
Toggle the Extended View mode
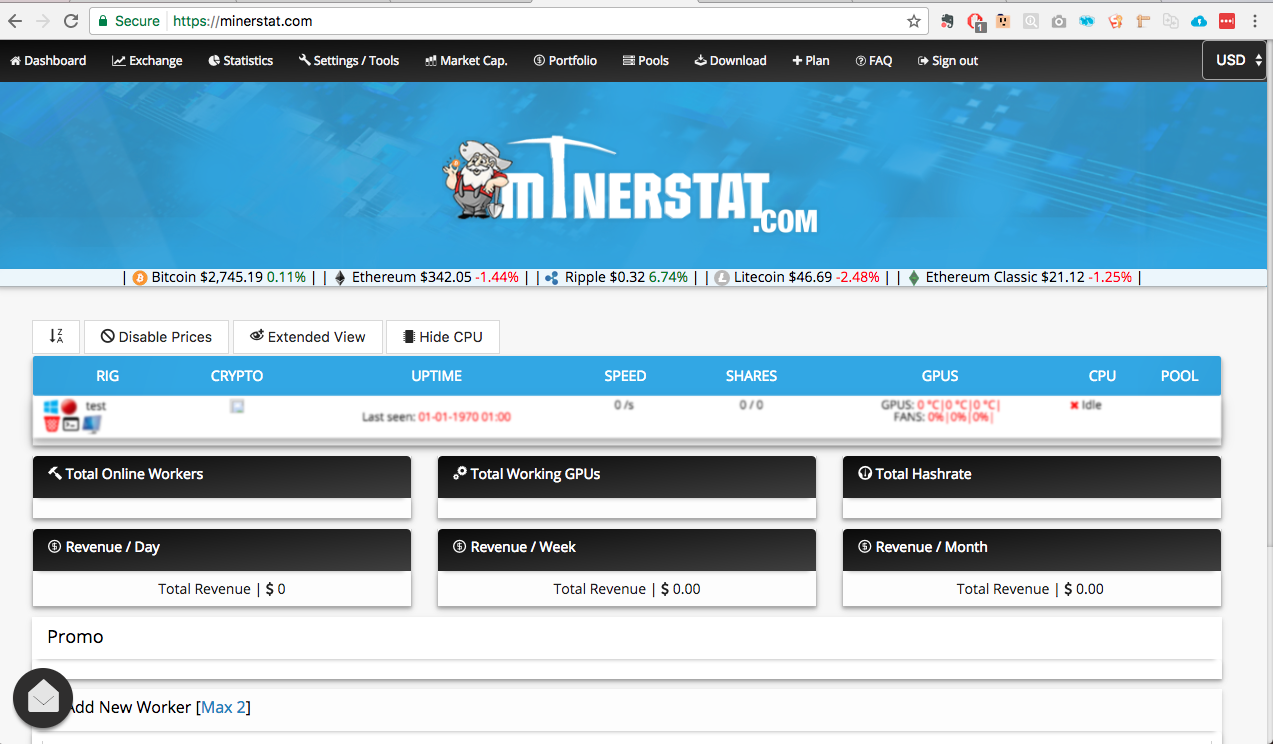307,337
